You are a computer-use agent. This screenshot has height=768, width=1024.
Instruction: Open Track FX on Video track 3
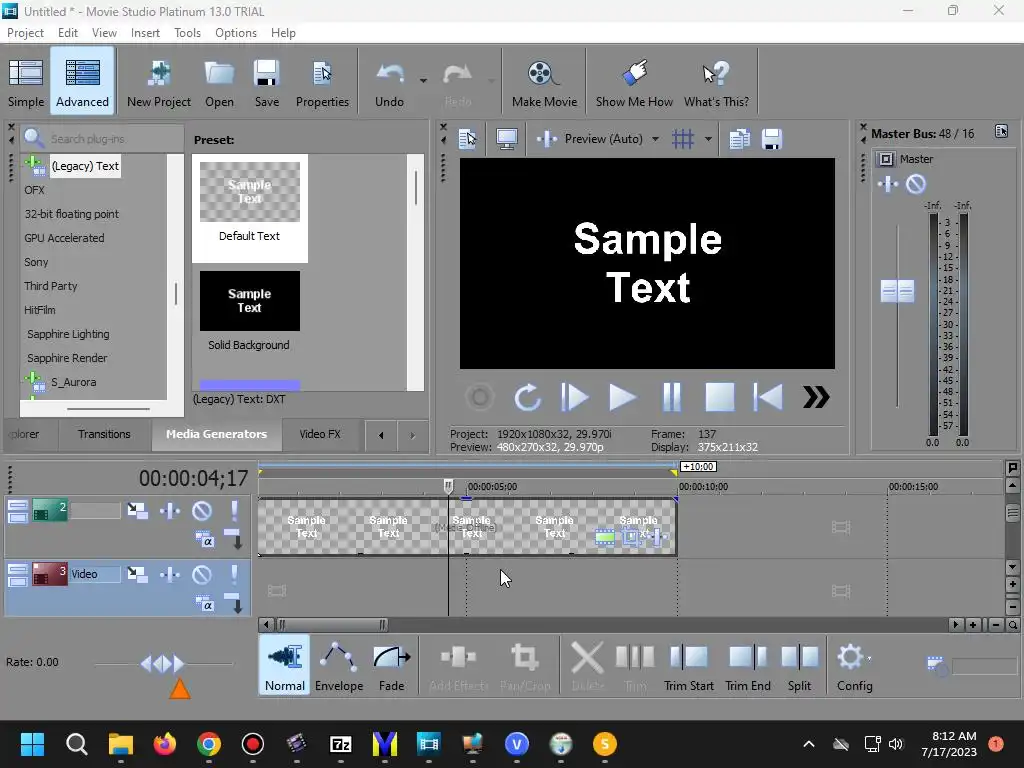click(x=170, y=574)
